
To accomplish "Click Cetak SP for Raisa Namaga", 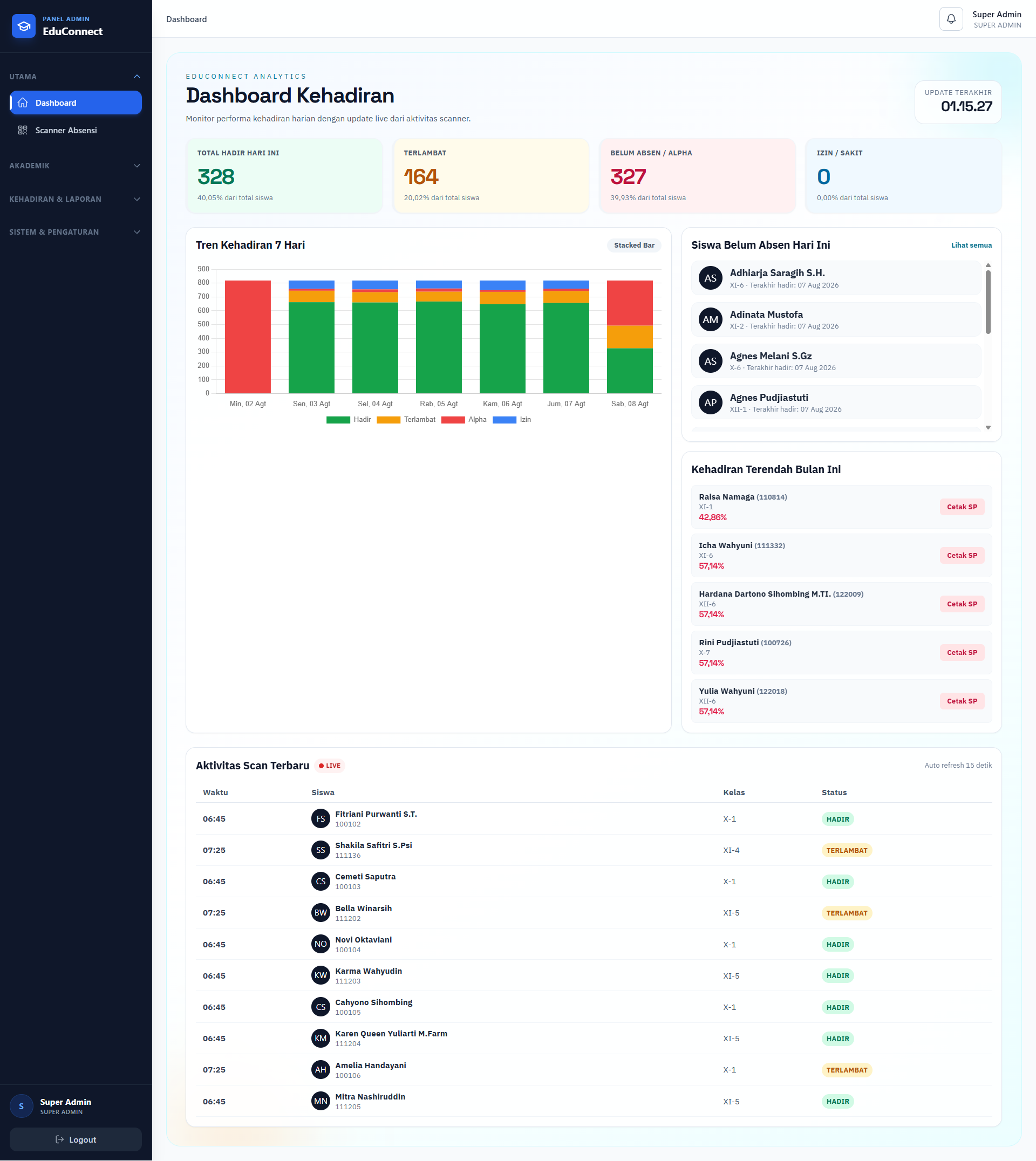I will point(962,507).
